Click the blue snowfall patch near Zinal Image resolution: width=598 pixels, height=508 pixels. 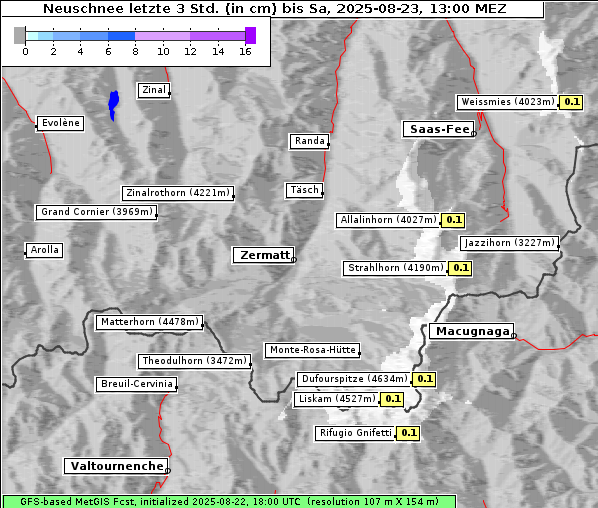(x=113, y=105)
